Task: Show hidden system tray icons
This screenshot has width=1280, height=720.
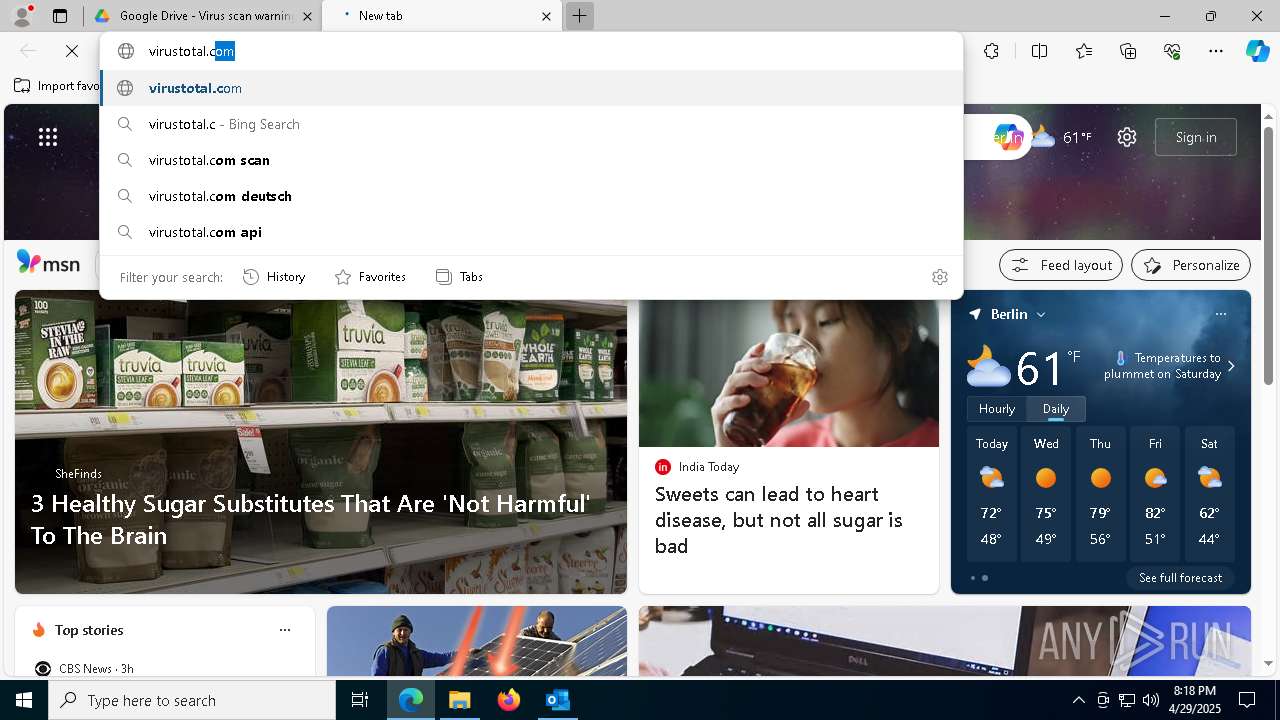Action: click(1078, 700)
